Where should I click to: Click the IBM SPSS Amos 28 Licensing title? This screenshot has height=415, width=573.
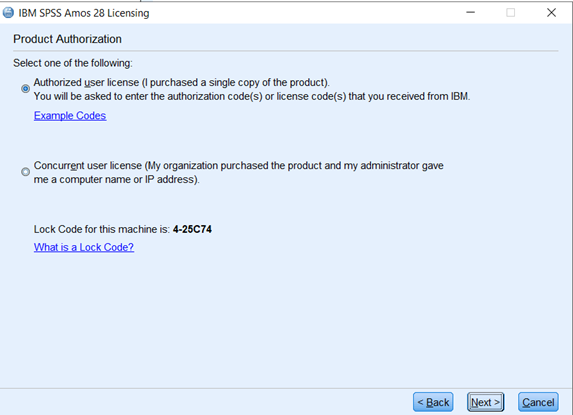(x=84, y=13)
